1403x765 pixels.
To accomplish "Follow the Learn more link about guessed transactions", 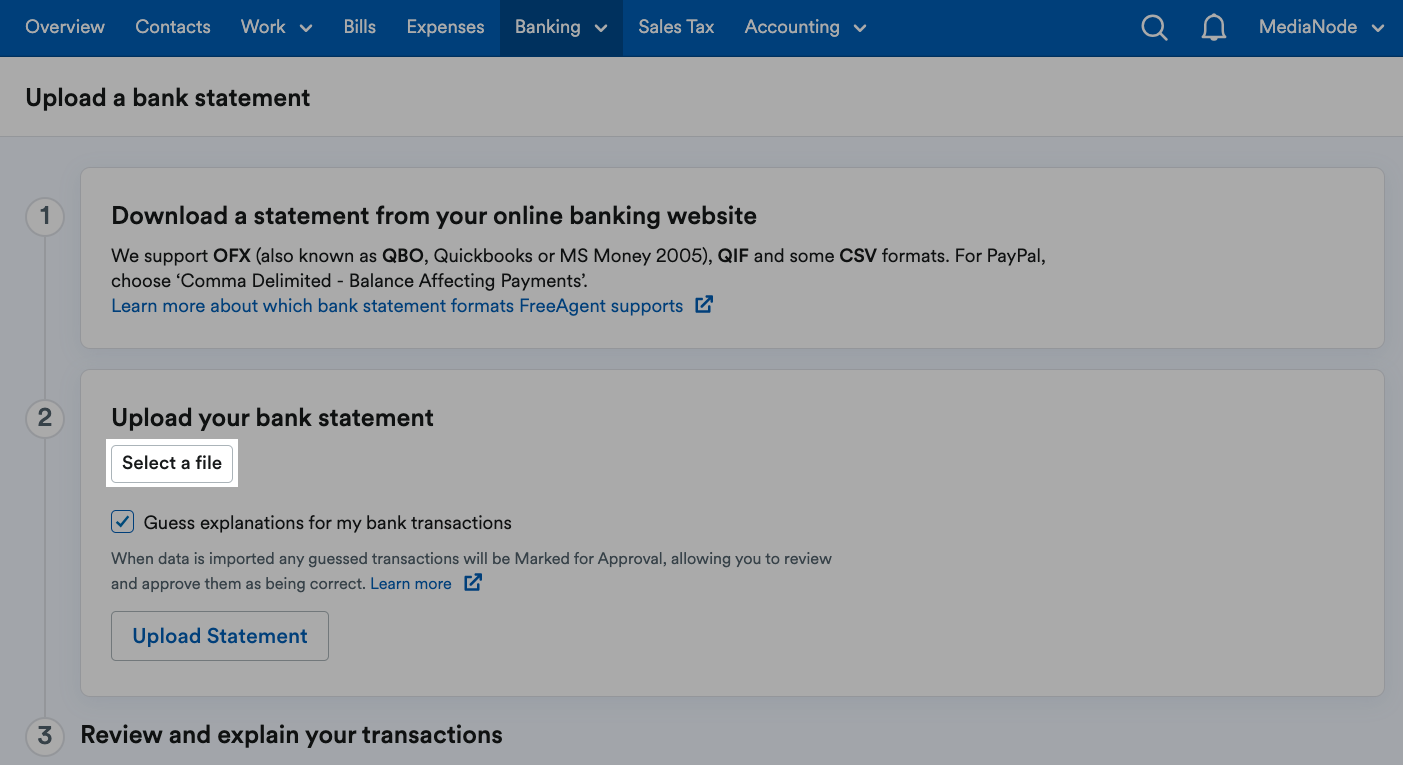I will pos(410,583).
